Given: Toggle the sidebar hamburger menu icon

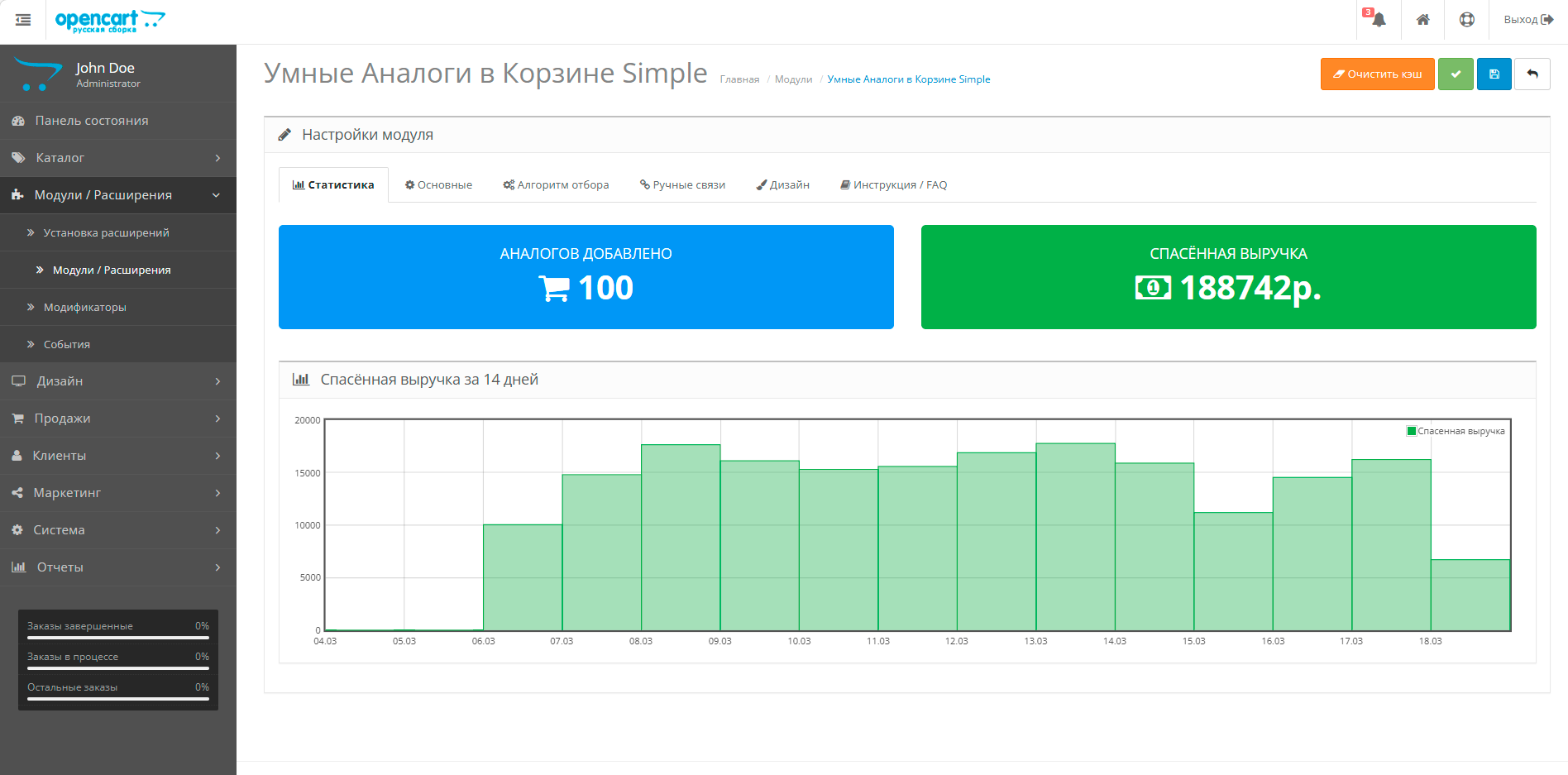Looking at the screenshot, I should [23, 20].
